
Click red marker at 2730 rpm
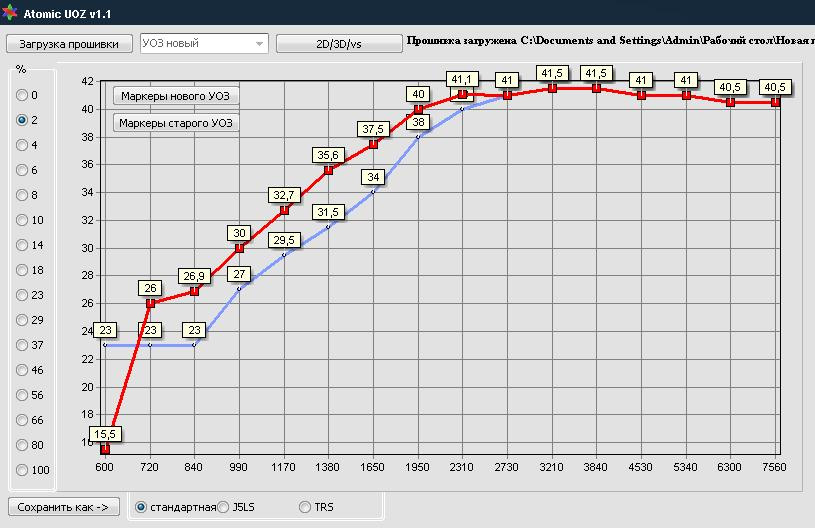click(507, 95)
